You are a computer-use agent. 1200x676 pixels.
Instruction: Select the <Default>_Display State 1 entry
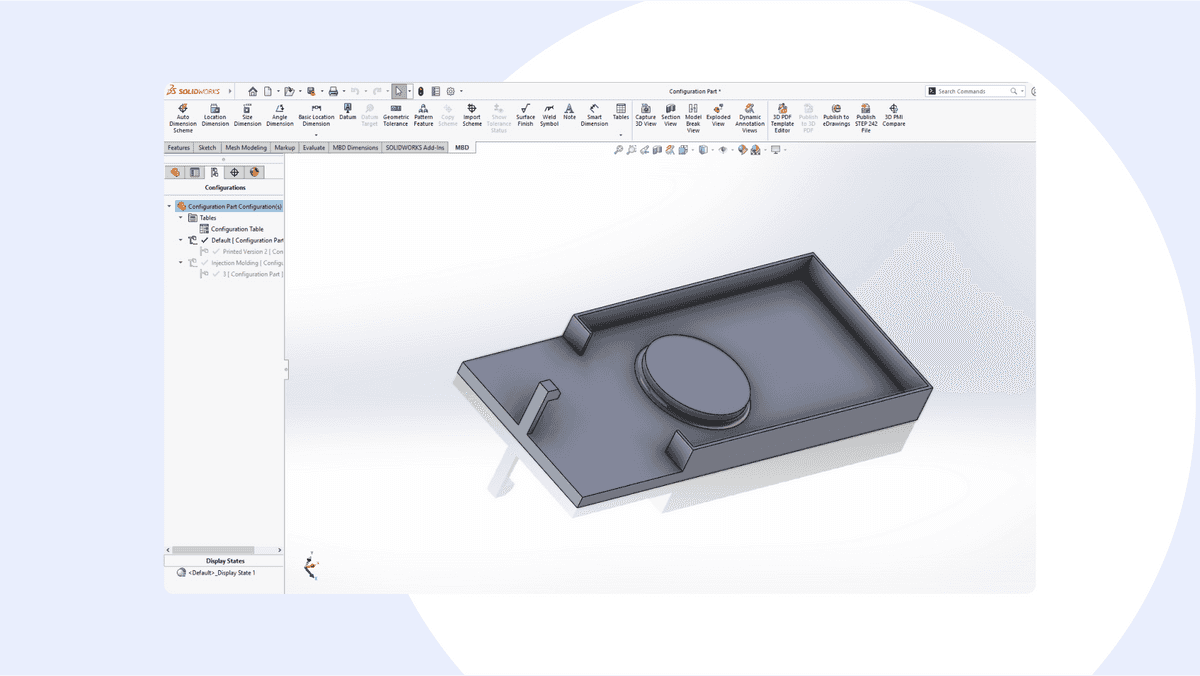(x=216, y=573)
